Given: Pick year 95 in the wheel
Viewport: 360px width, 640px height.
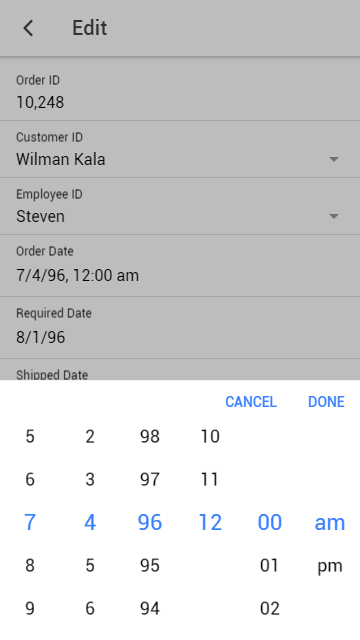Looking at the screenshot, I should [150, 566].
